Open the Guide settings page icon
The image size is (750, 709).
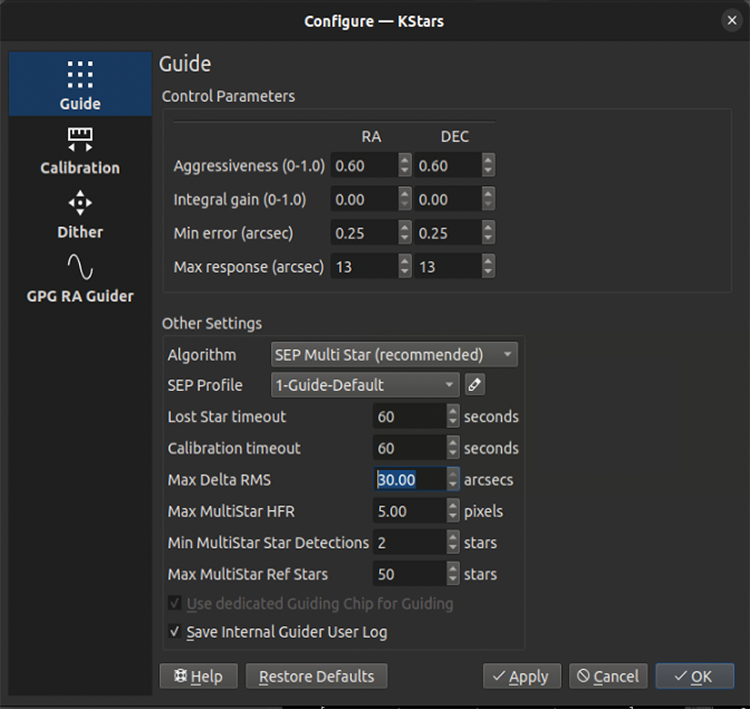[80, 75]
